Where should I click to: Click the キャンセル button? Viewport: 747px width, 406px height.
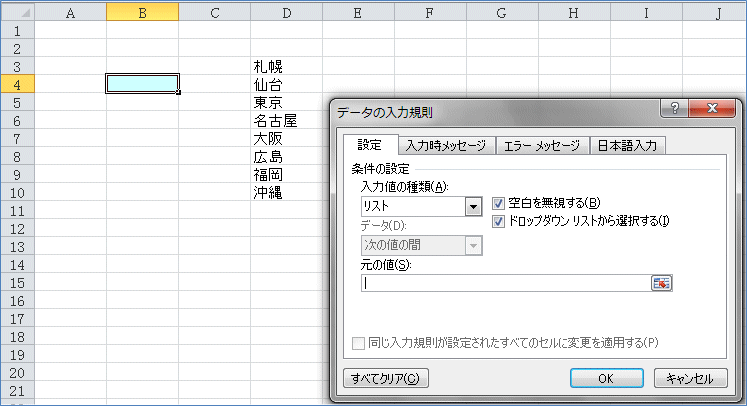[x=689, y=378]
